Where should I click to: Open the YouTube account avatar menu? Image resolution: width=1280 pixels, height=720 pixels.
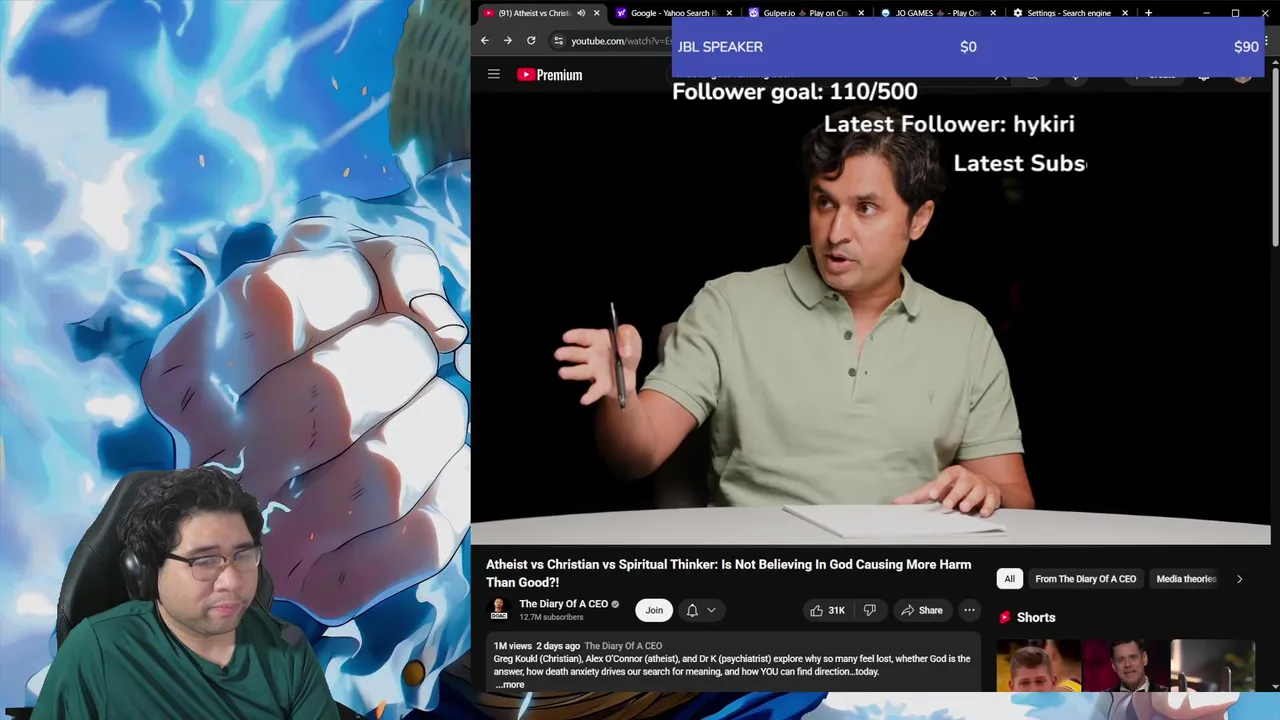[1243, 75]
